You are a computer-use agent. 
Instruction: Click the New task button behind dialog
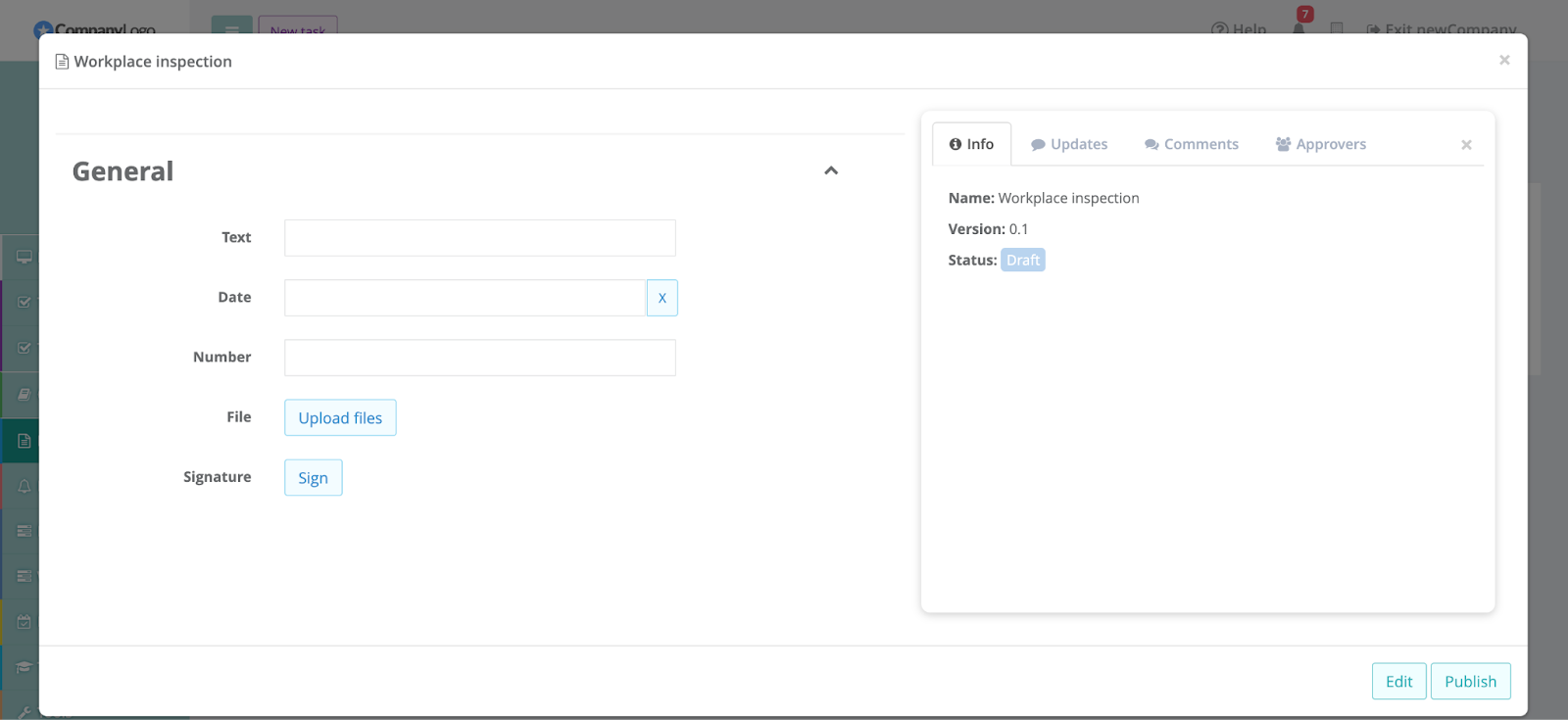tap(298, 27)
